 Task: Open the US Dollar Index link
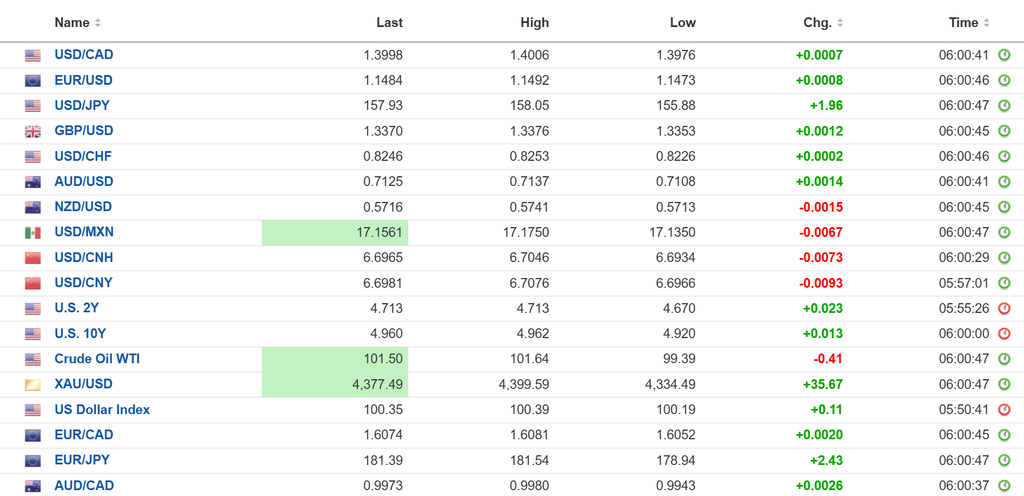pos(103,410)
